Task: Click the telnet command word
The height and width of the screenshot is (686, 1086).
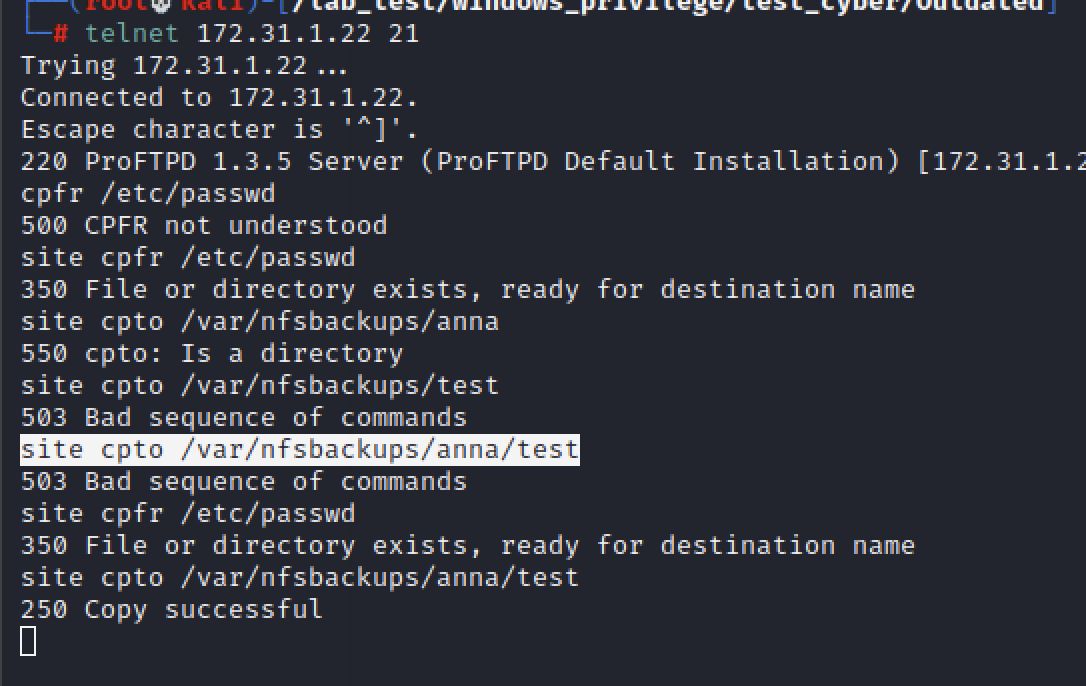Action: pyautogui.click(x=132, y=34)
